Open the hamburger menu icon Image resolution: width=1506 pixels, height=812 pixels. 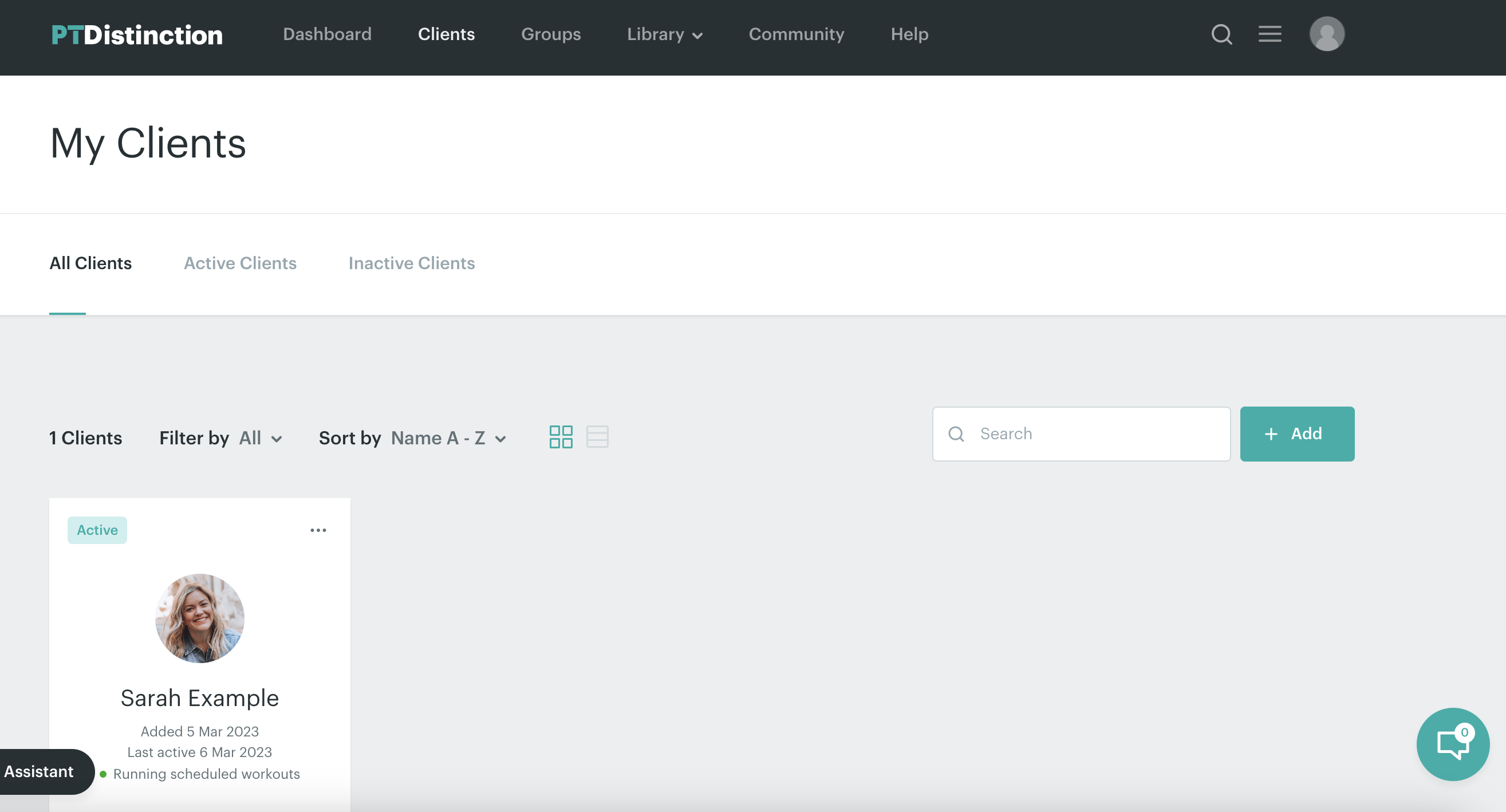pos(1270,34)
